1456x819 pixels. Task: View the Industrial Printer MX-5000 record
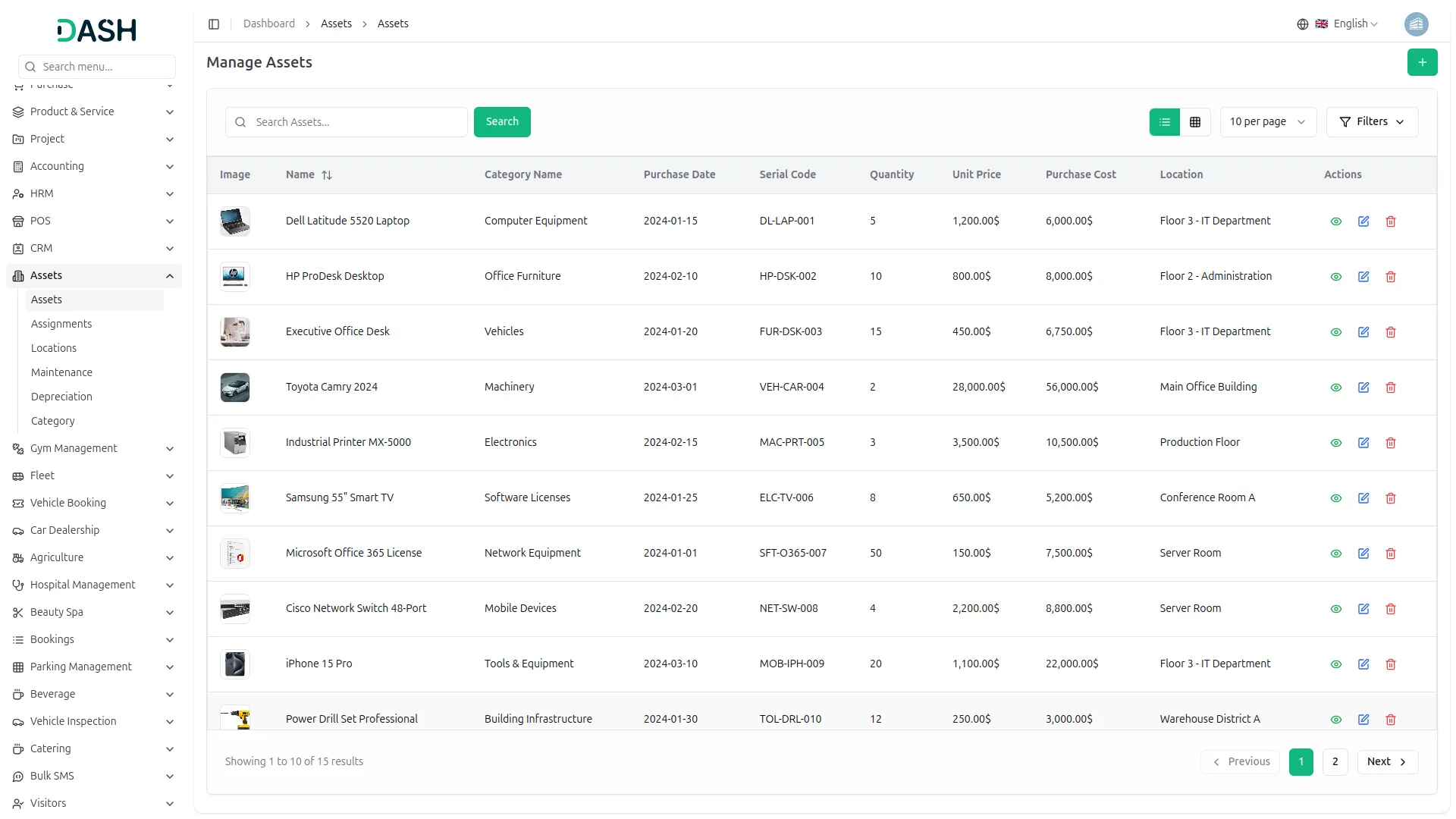point(1335,442)
